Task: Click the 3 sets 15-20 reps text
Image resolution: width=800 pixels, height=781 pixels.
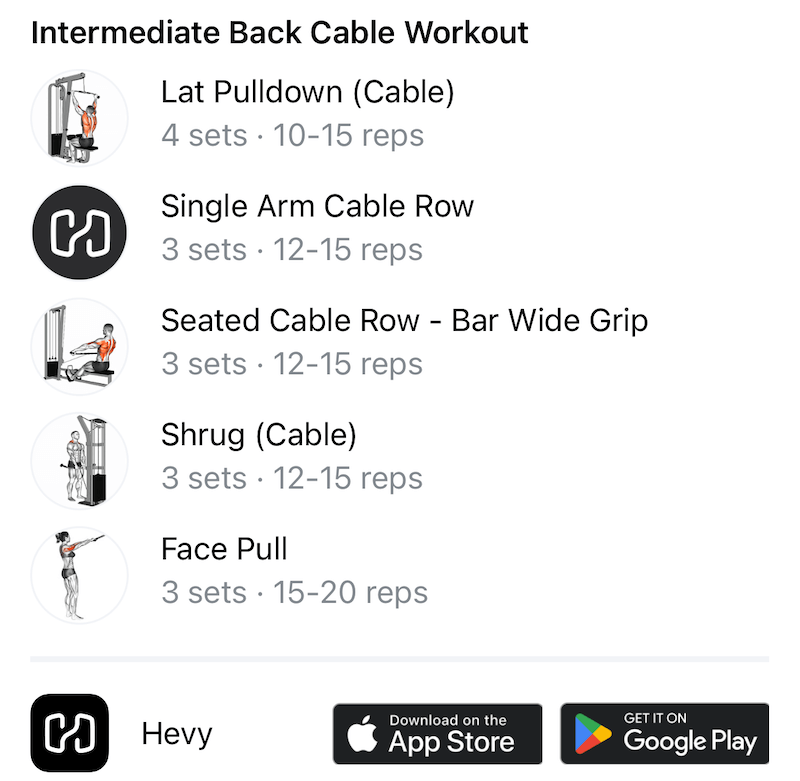Action: 294,593
